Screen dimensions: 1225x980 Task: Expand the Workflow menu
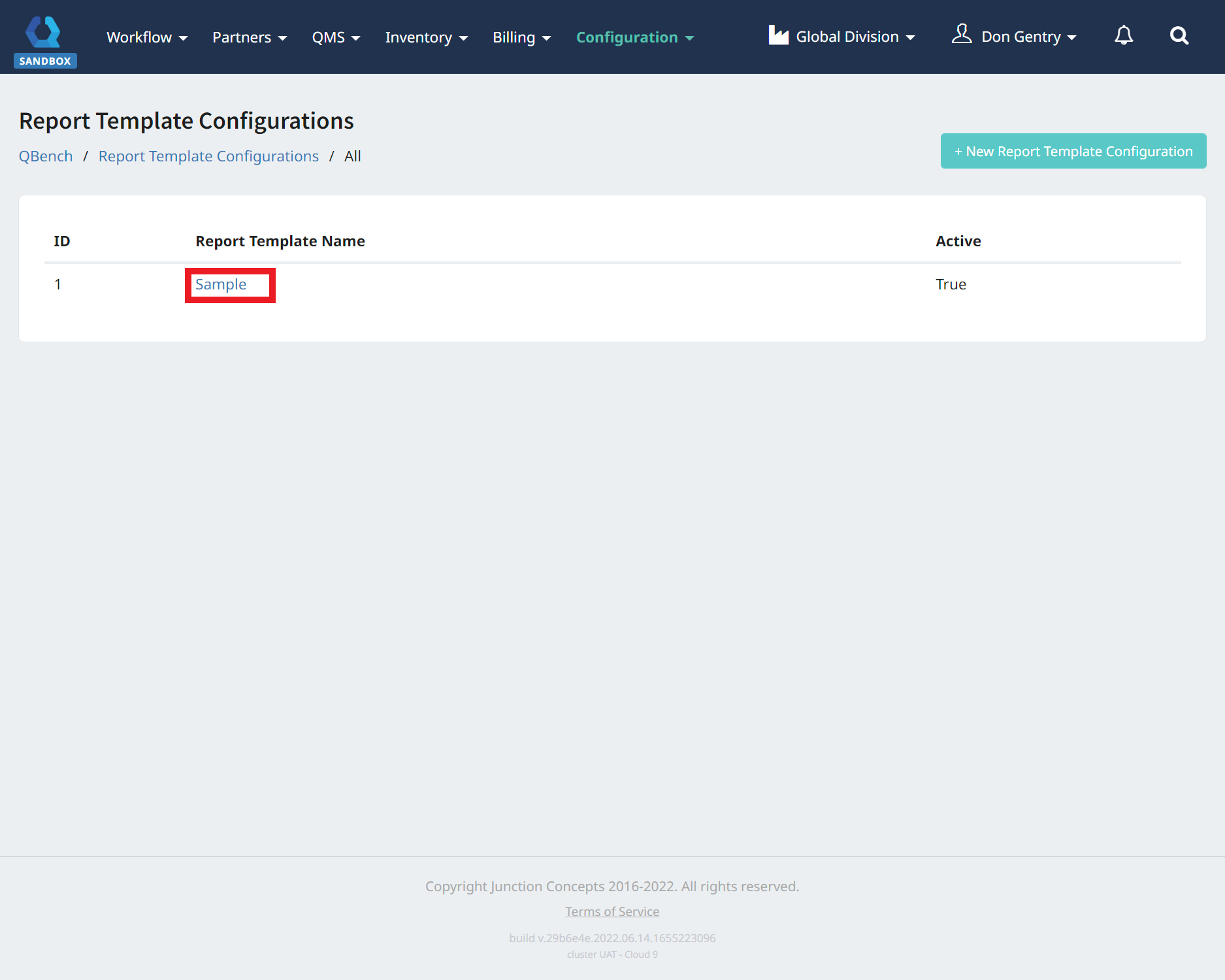tap(147, 37)
